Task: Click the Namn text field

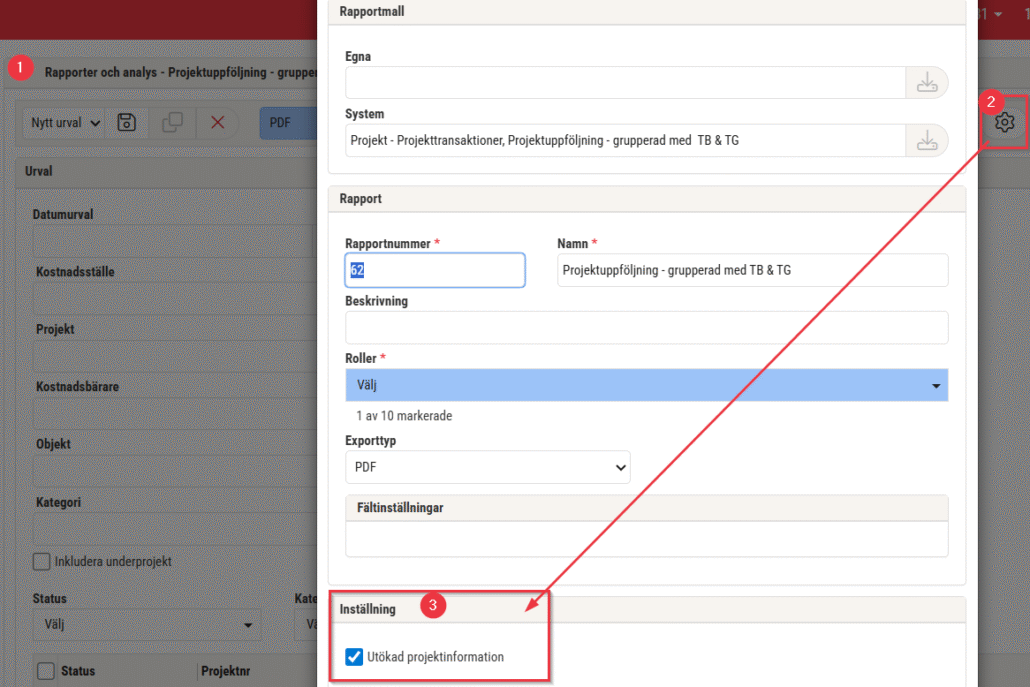Action: 752,270
